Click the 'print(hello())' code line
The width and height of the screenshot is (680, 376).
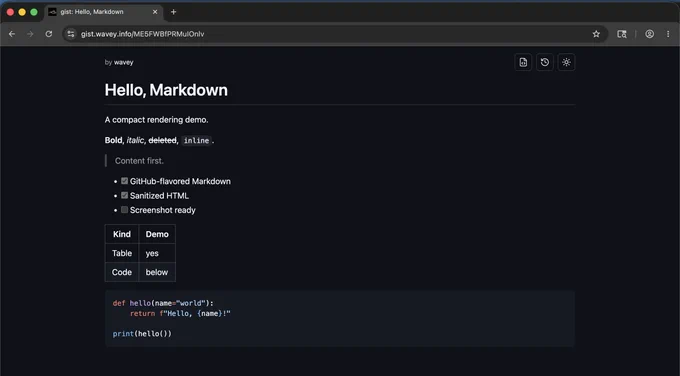pos(142,333)
